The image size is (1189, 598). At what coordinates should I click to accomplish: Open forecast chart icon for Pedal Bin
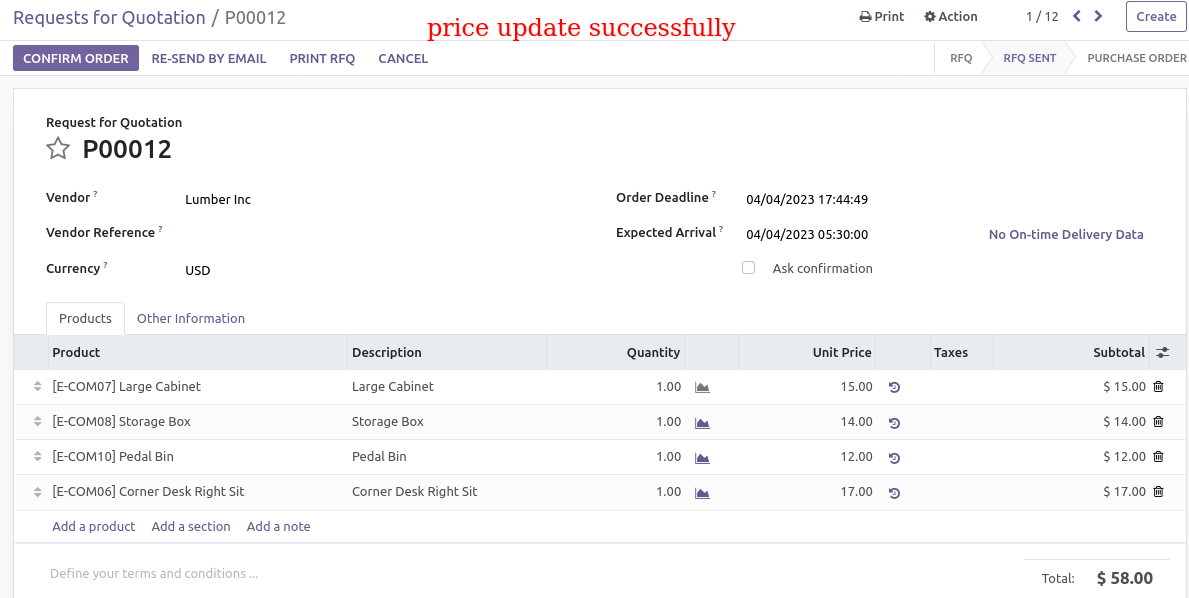pos(702,457)
